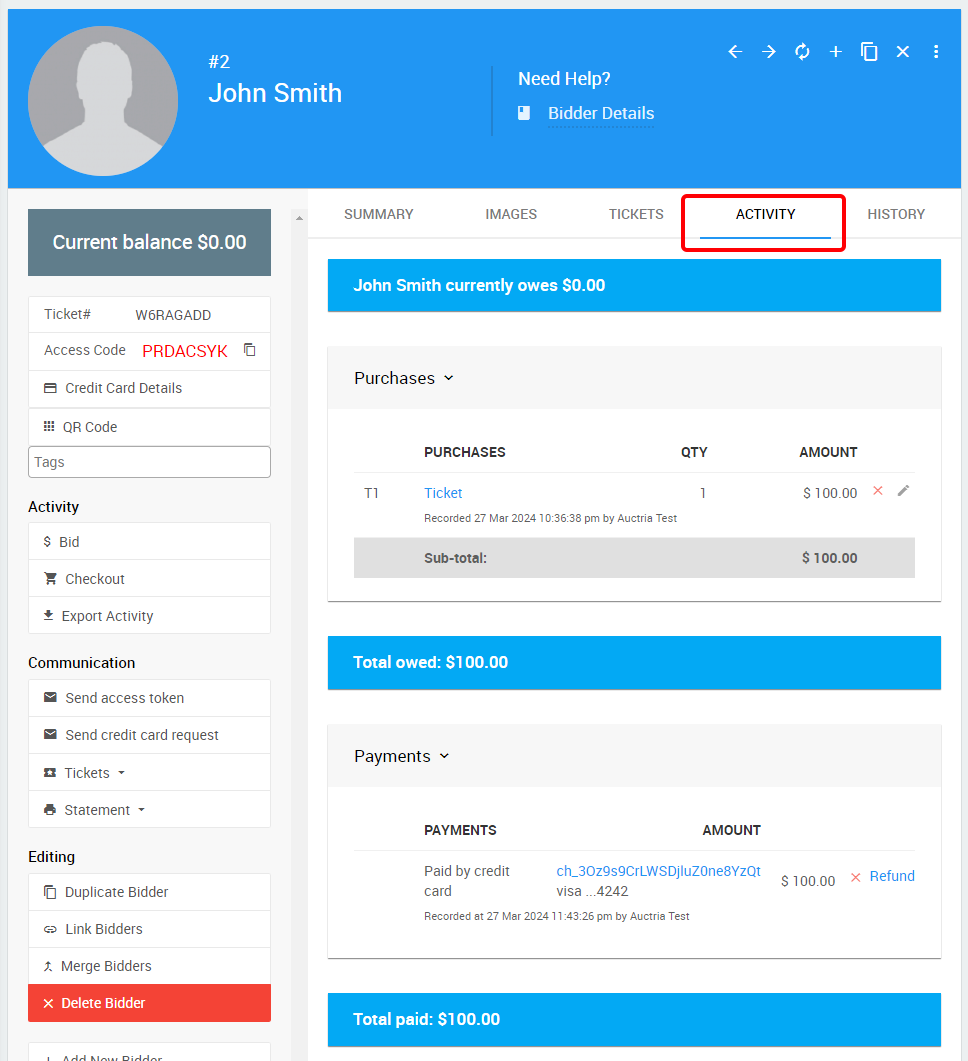Collapse the Payments section
This screenshot has height=1061, width=968.
(402, 756)
